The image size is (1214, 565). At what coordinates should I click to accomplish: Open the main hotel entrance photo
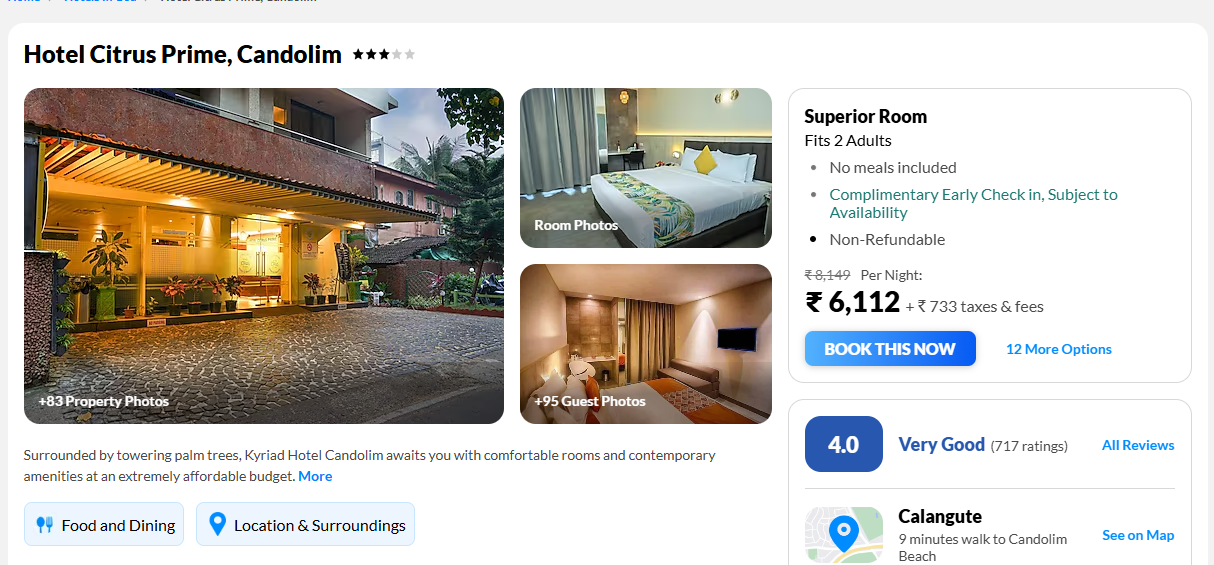pos(264,256)
